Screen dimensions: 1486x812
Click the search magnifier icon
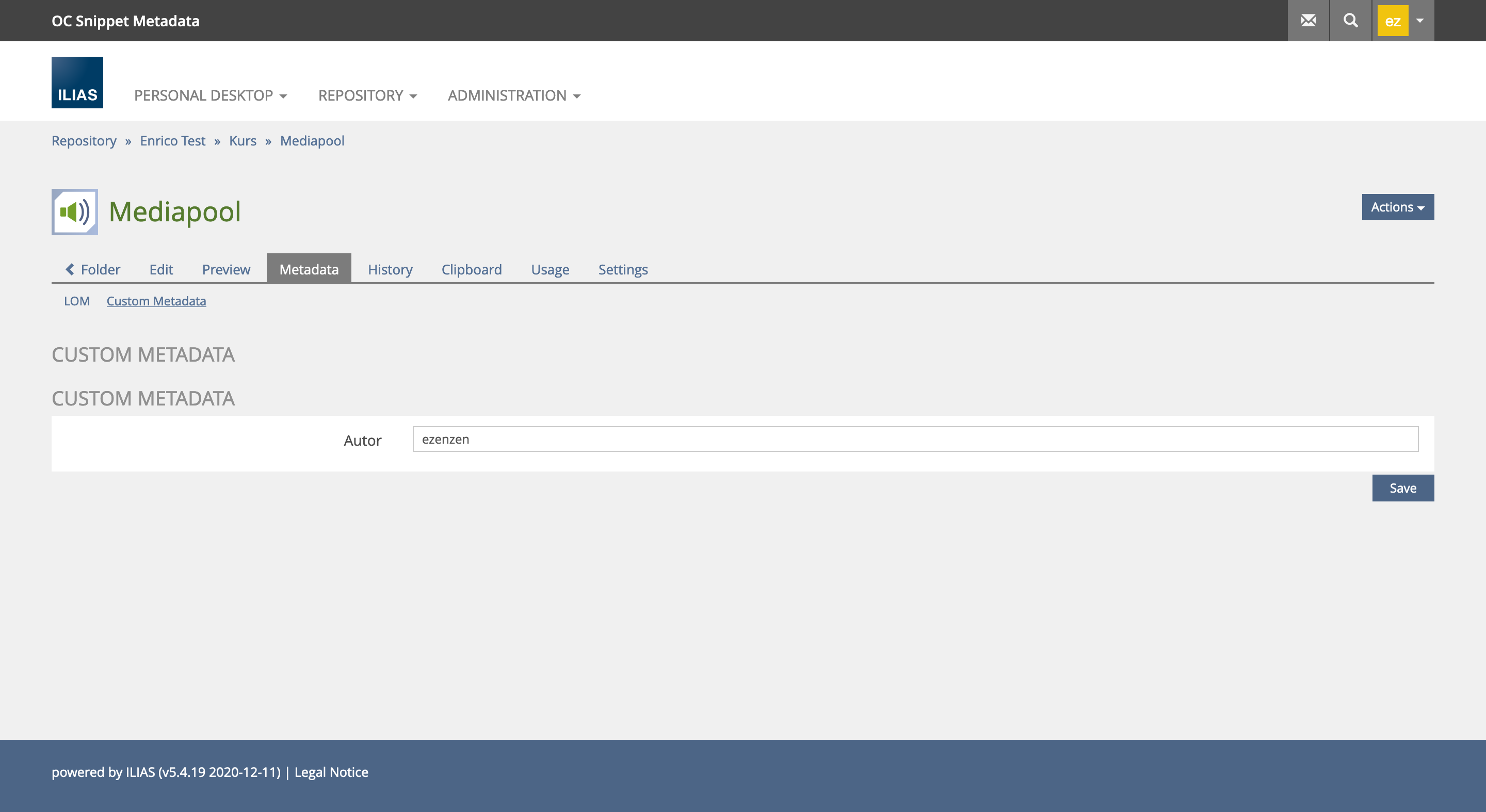point(1350,21)
